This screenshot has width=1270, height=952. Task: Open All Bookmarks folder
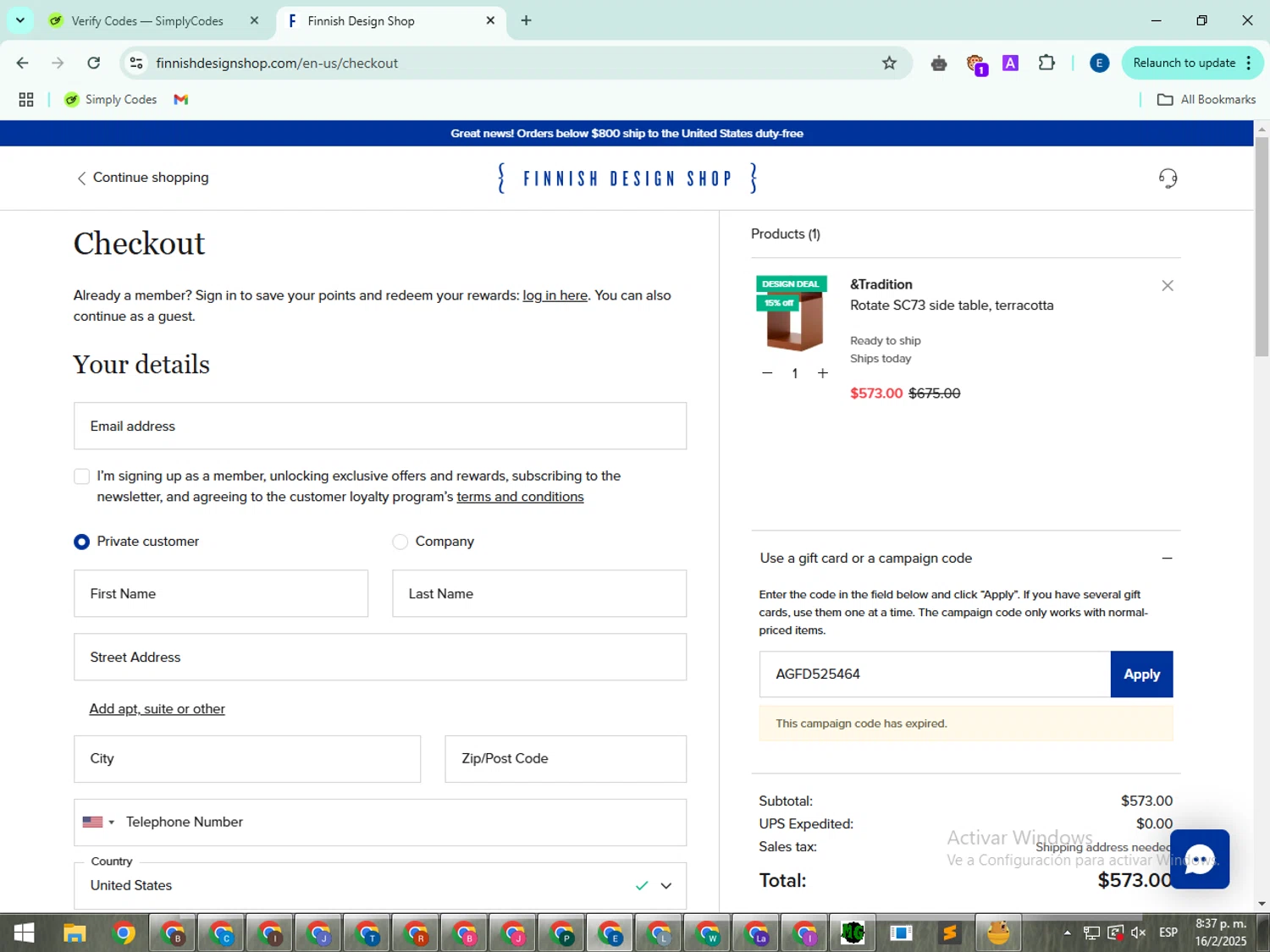tap(1206, 100)
